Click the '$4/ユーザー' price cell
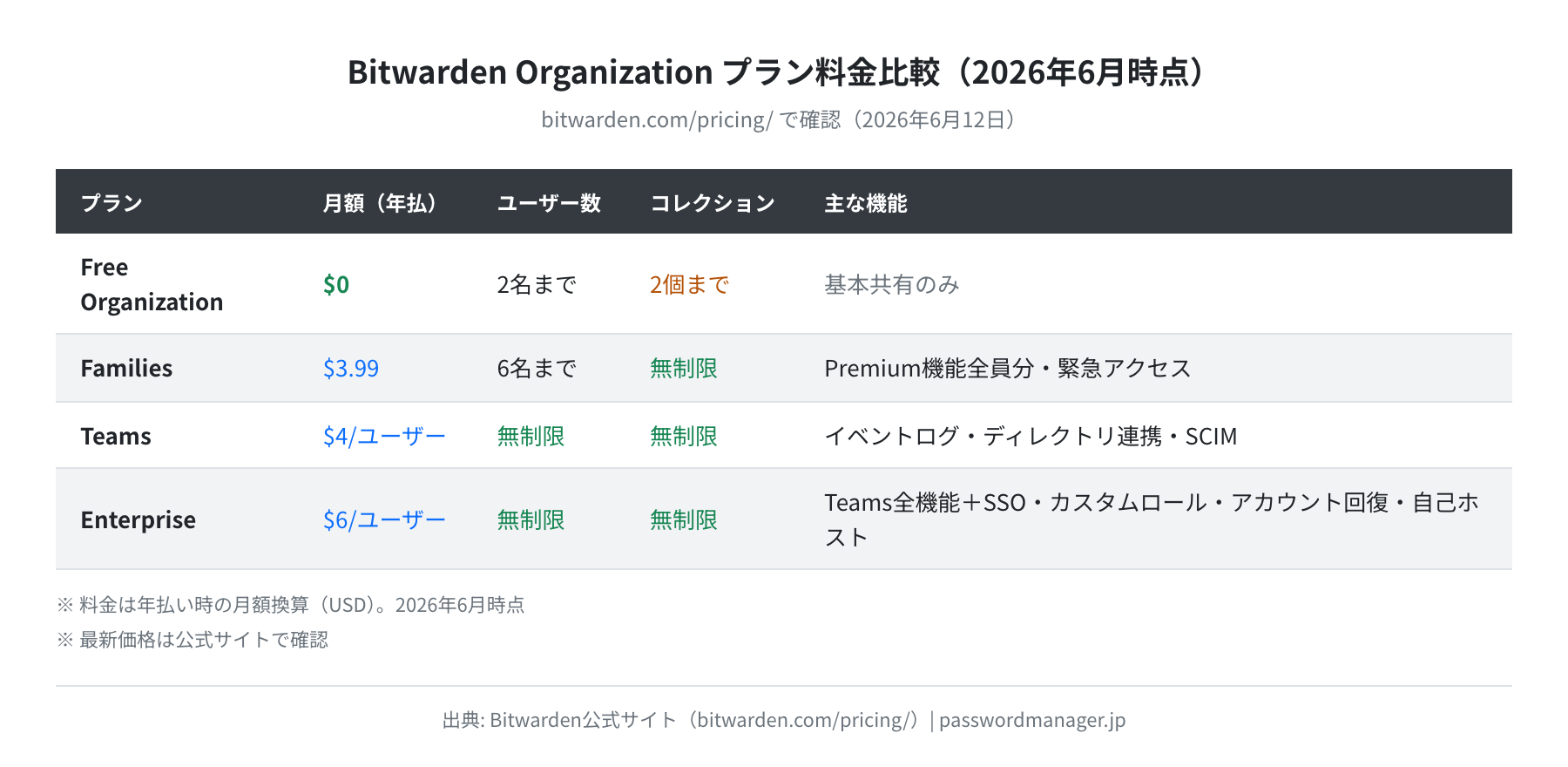Viewport: 1568px width, 767px height. [x=384, y=436]
